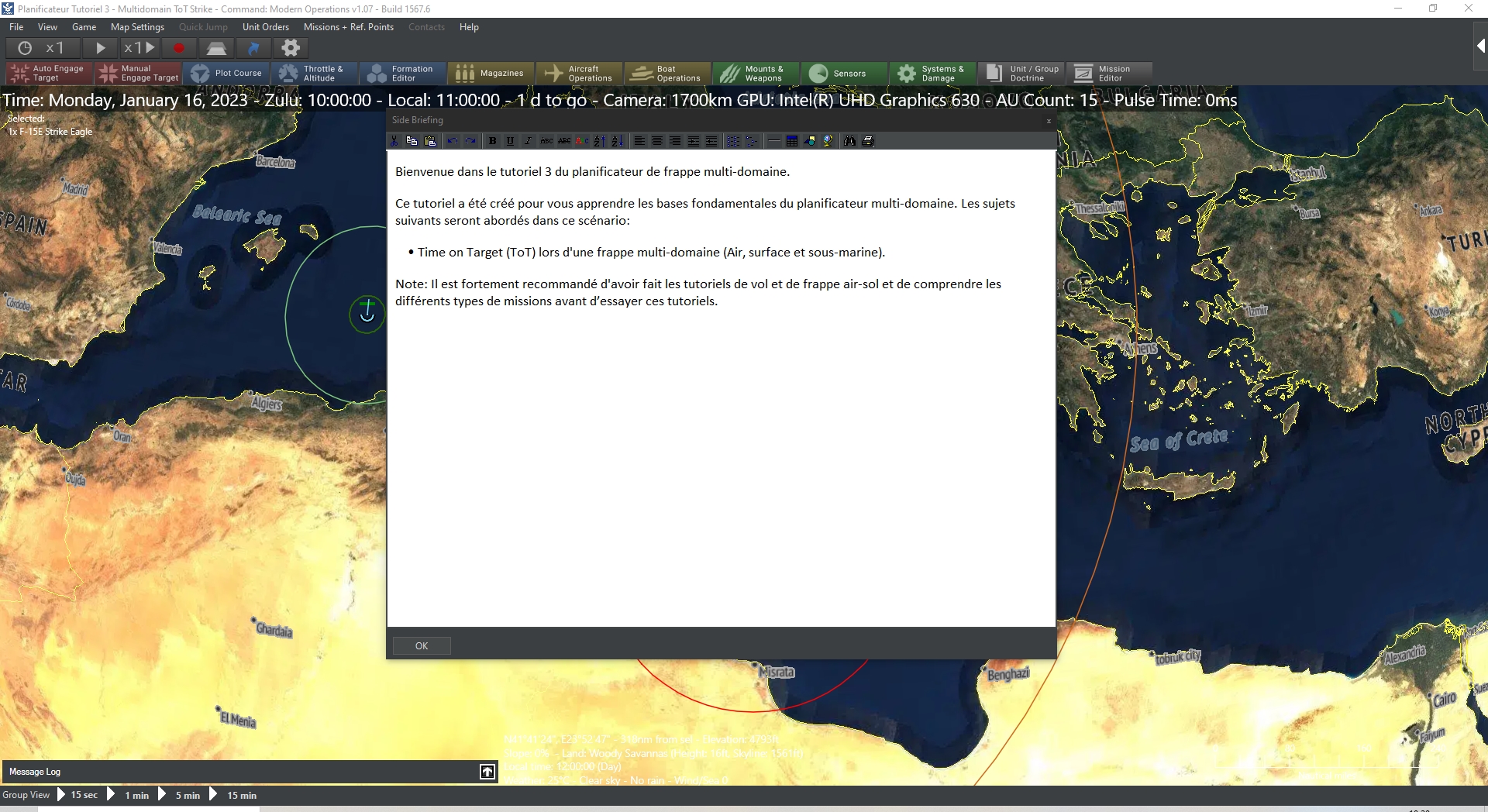Center-align the briefing text
Image resolution: width=1488 pixels, height=812 pixels.
(657, 141)
